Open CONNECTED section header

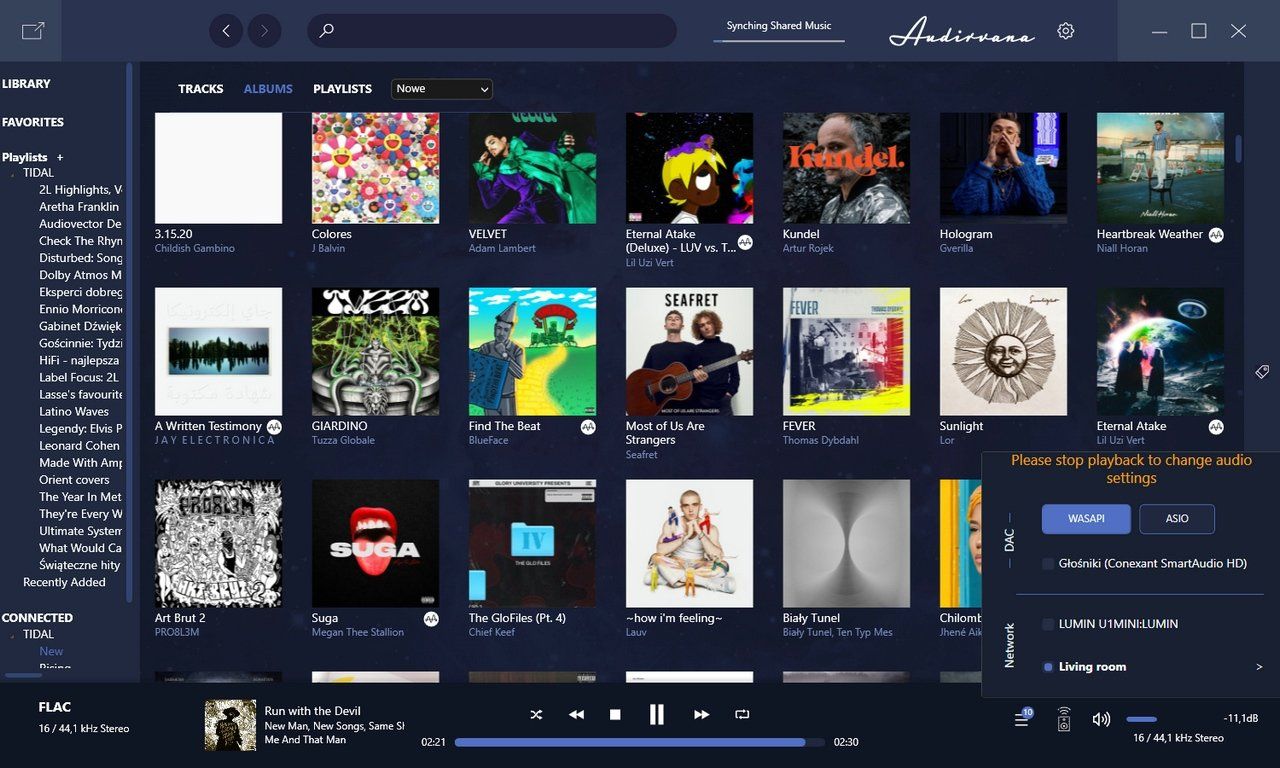[37, 618]
